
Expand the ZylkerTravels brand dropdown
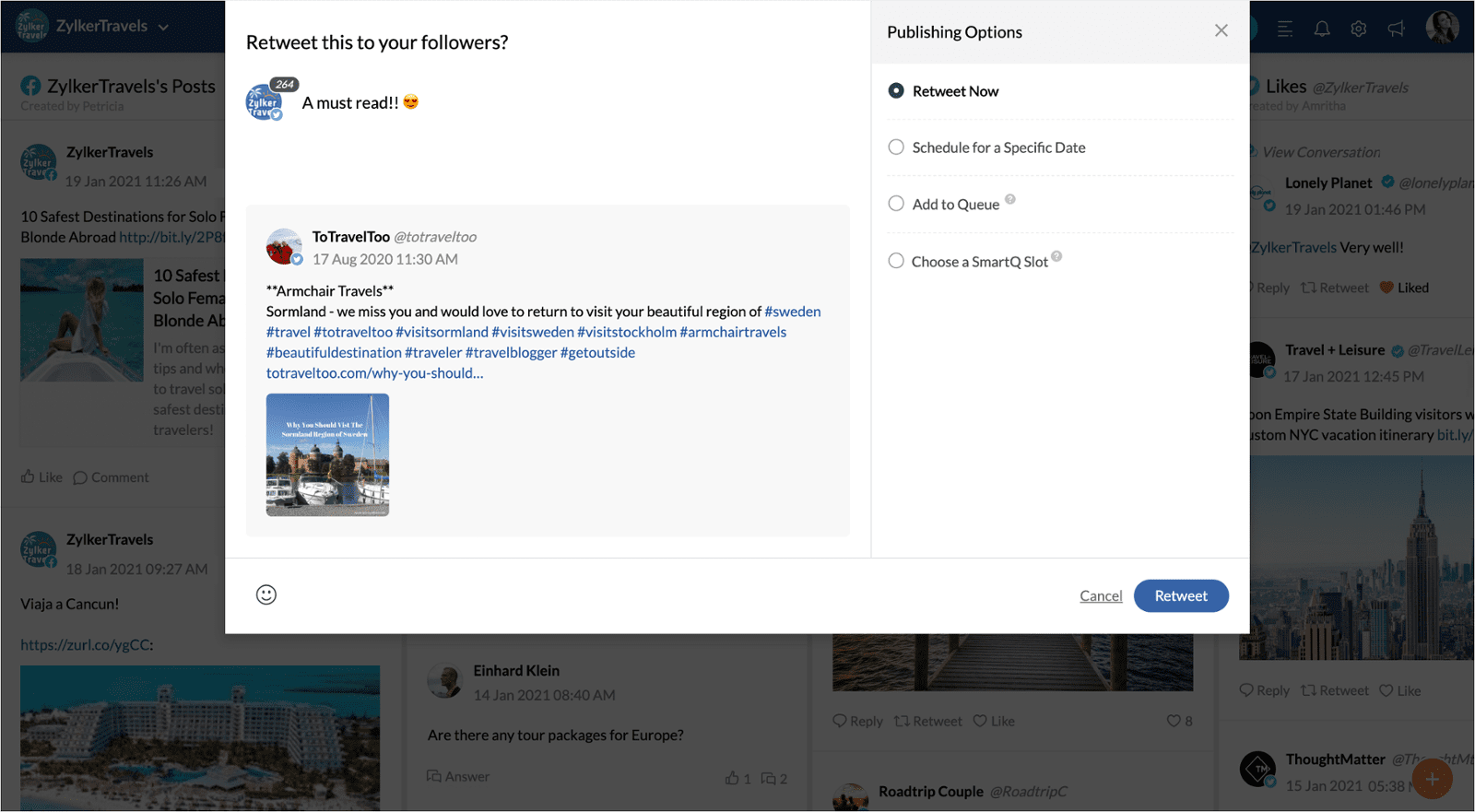click(x=163, y=28)
